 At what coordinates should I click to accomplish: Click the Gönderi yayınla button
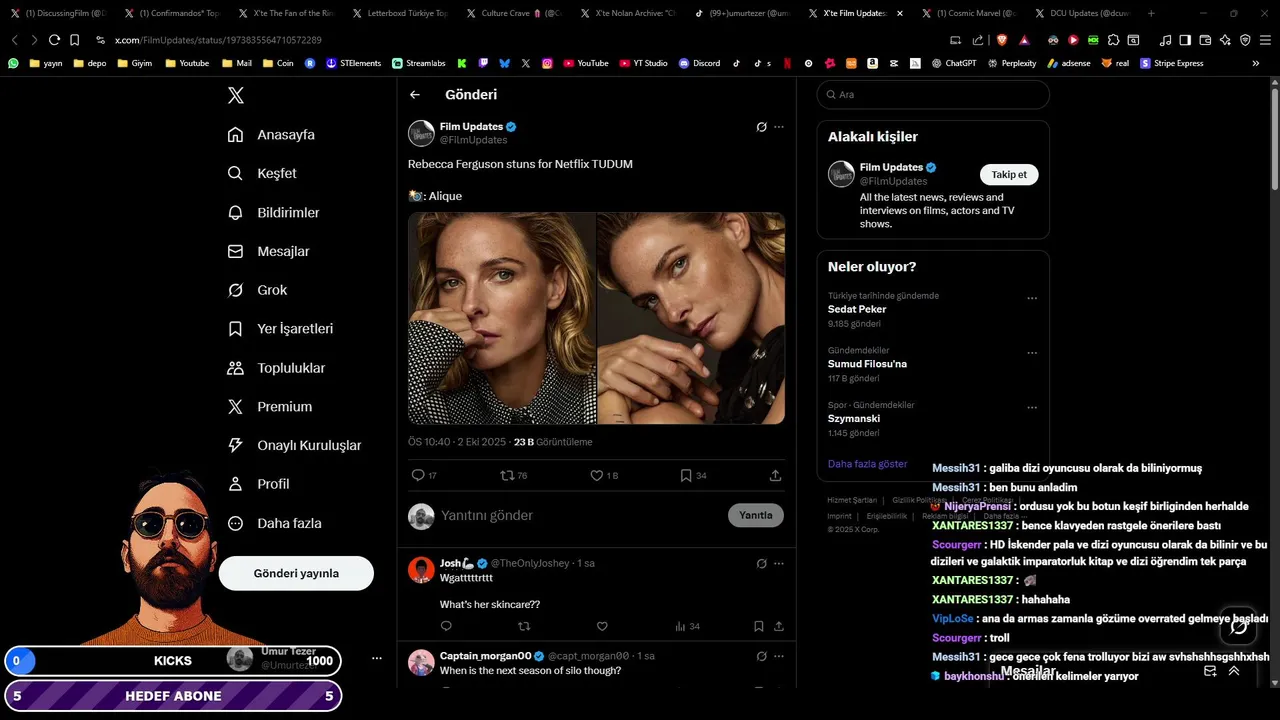(296, 573)
